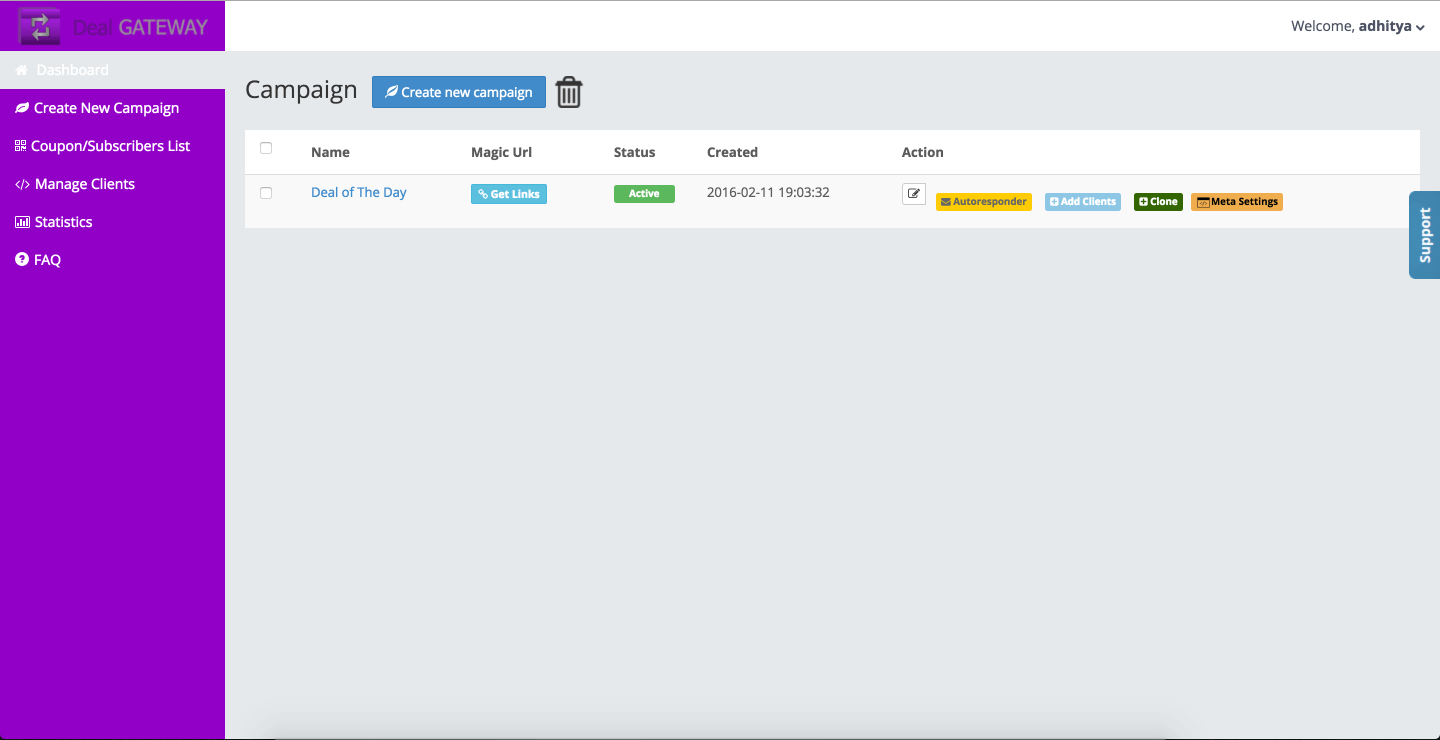Screen dimensions: 1440x740
Task: Go to Create New Campaign in sidebar
Action: coord(106,108)
